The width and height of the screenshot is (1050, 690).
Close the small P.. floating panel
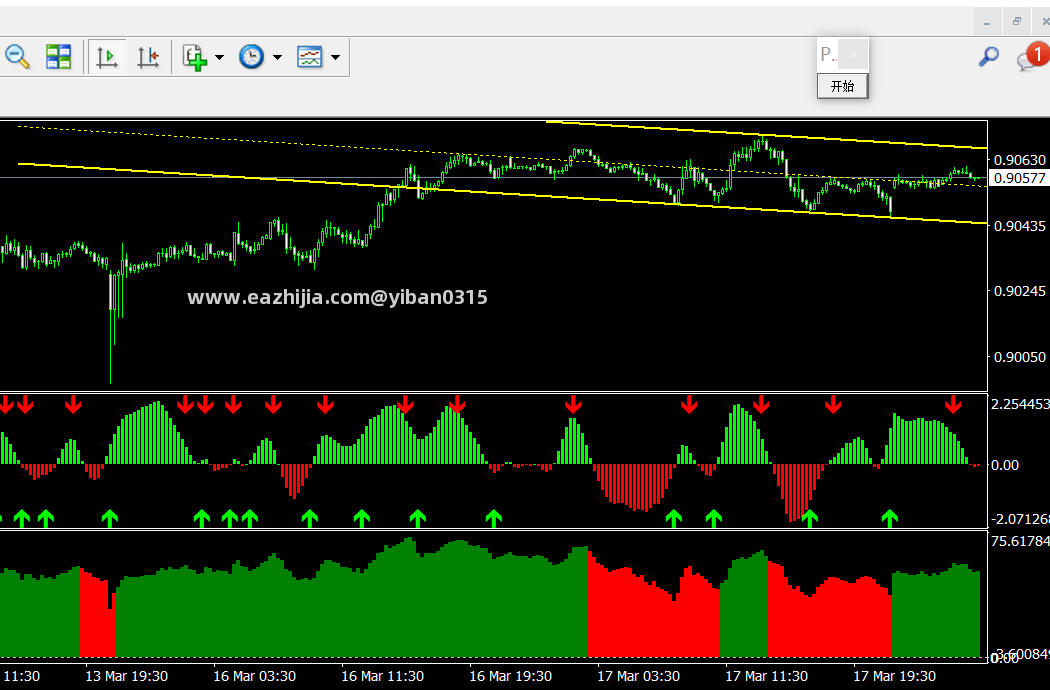coord(853,55)
